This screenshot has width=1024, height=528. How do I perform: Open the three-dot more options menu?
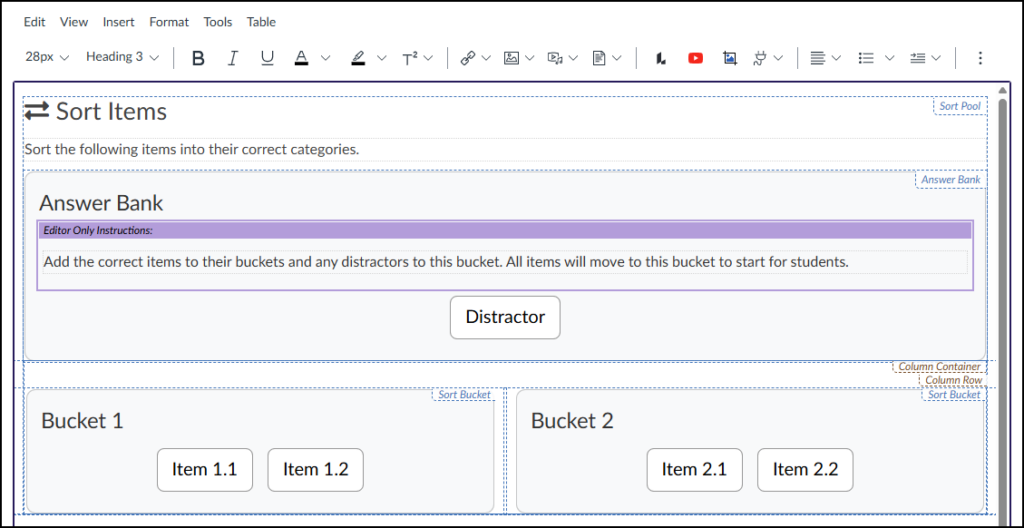coord(980,58)
